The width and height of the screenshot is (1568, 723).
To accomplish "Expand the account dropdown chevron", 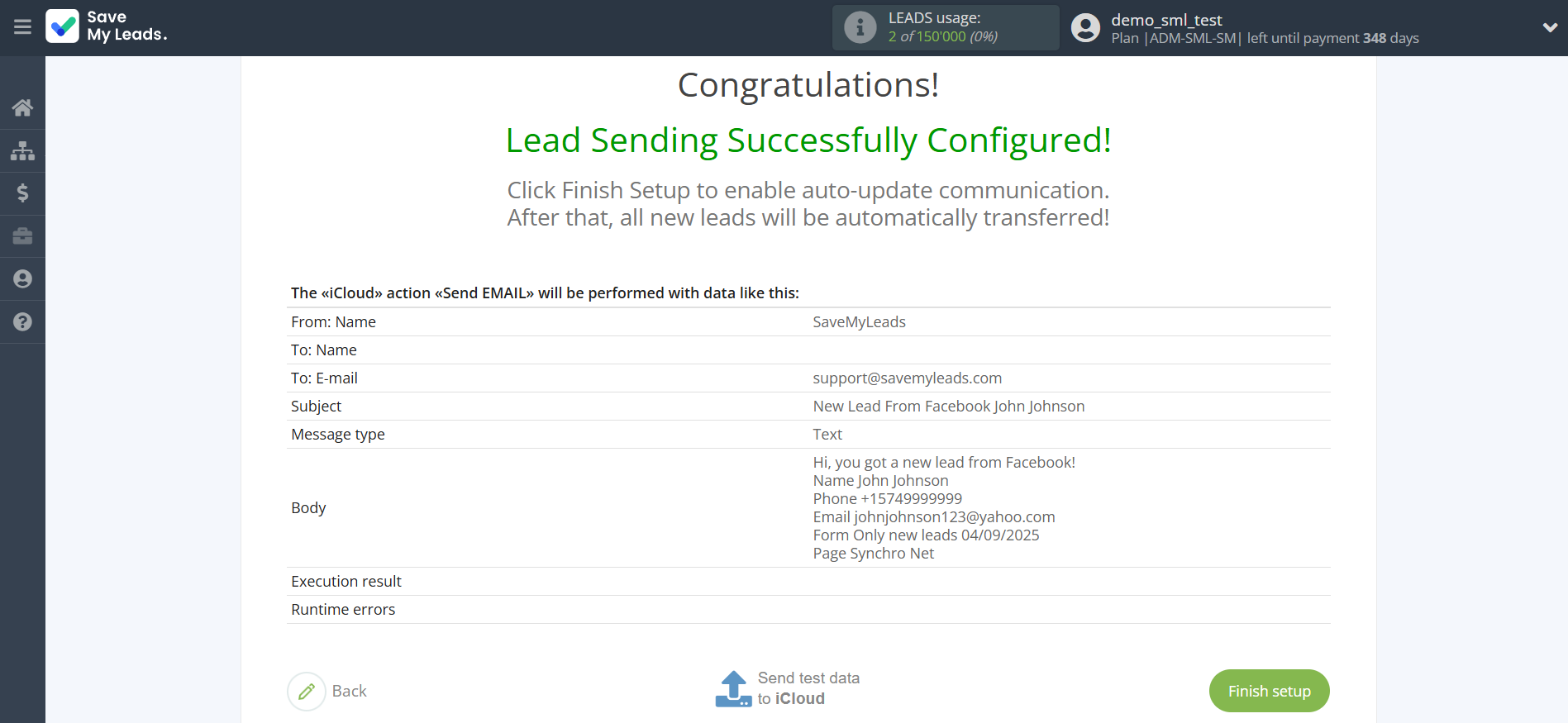I will (1550, 27).
